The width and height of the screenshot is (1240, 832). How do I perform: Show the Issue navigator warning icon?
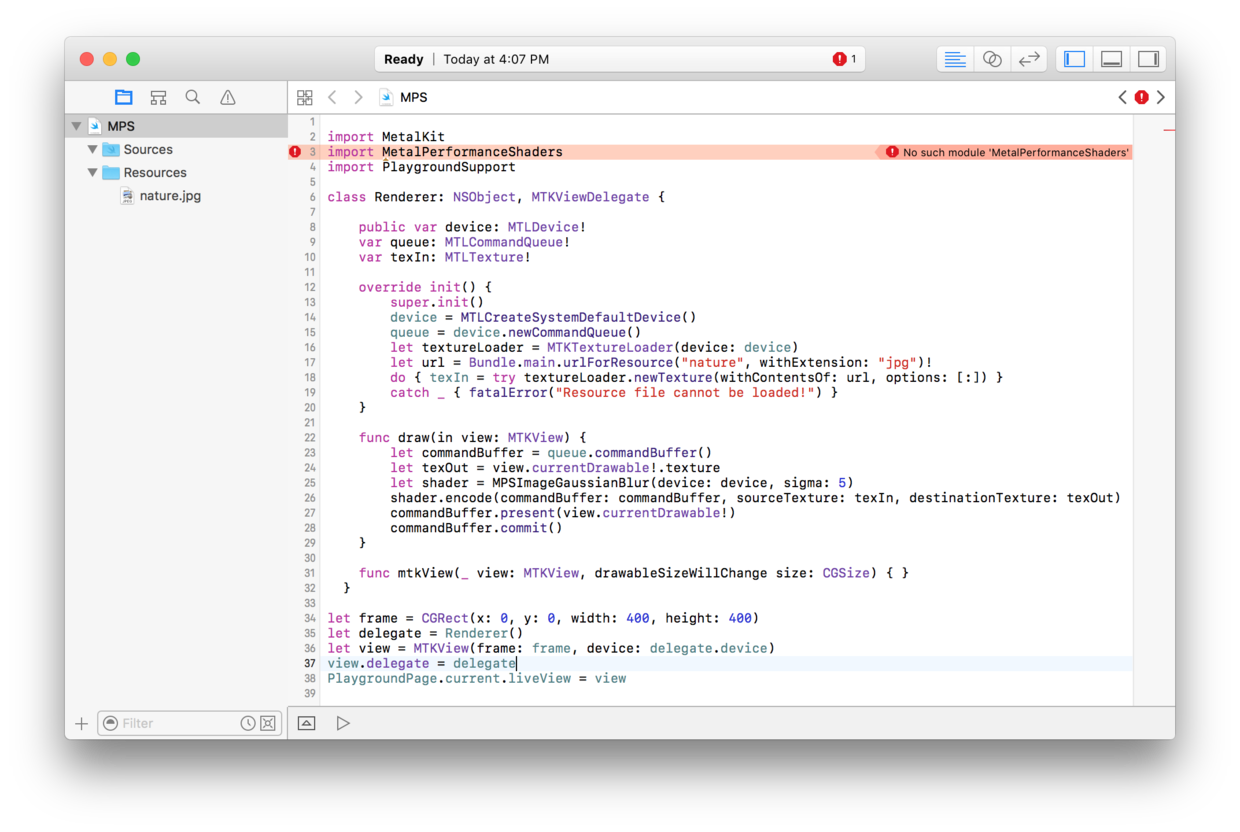click(228, 97)
